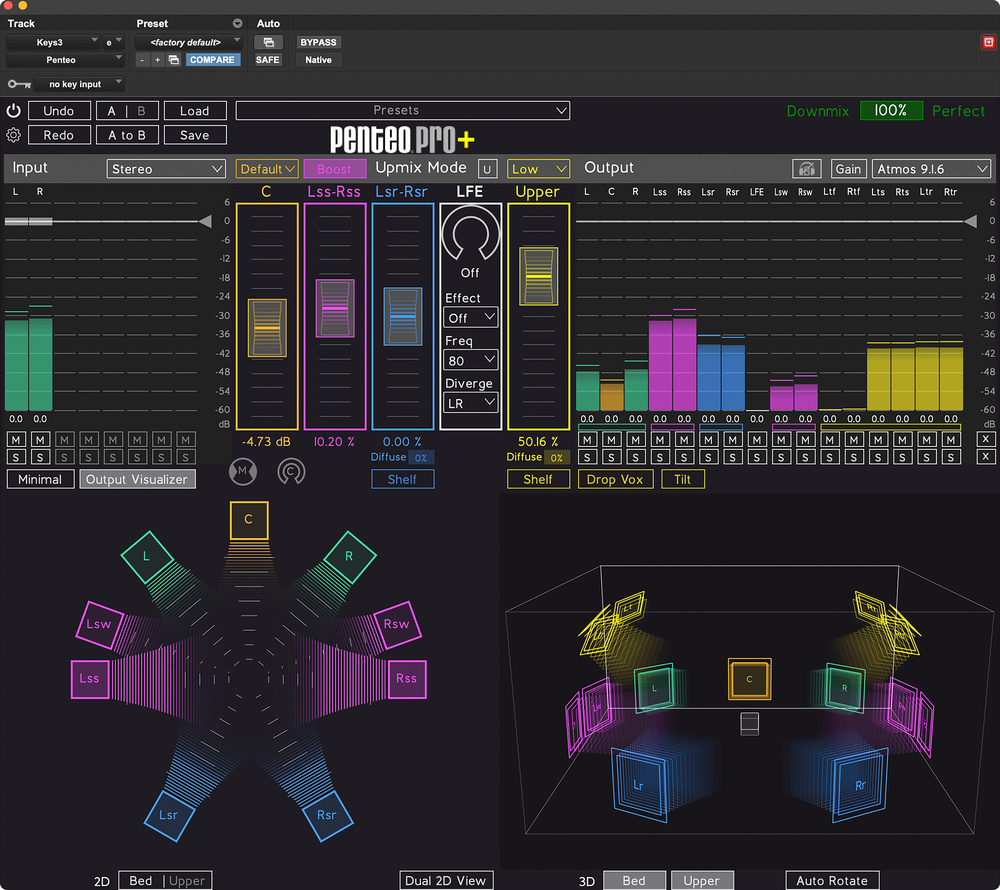This screenshot has width=1000, height=890.
Task: Select the C speaker in 2D view
Action: (x=249, y=520)
